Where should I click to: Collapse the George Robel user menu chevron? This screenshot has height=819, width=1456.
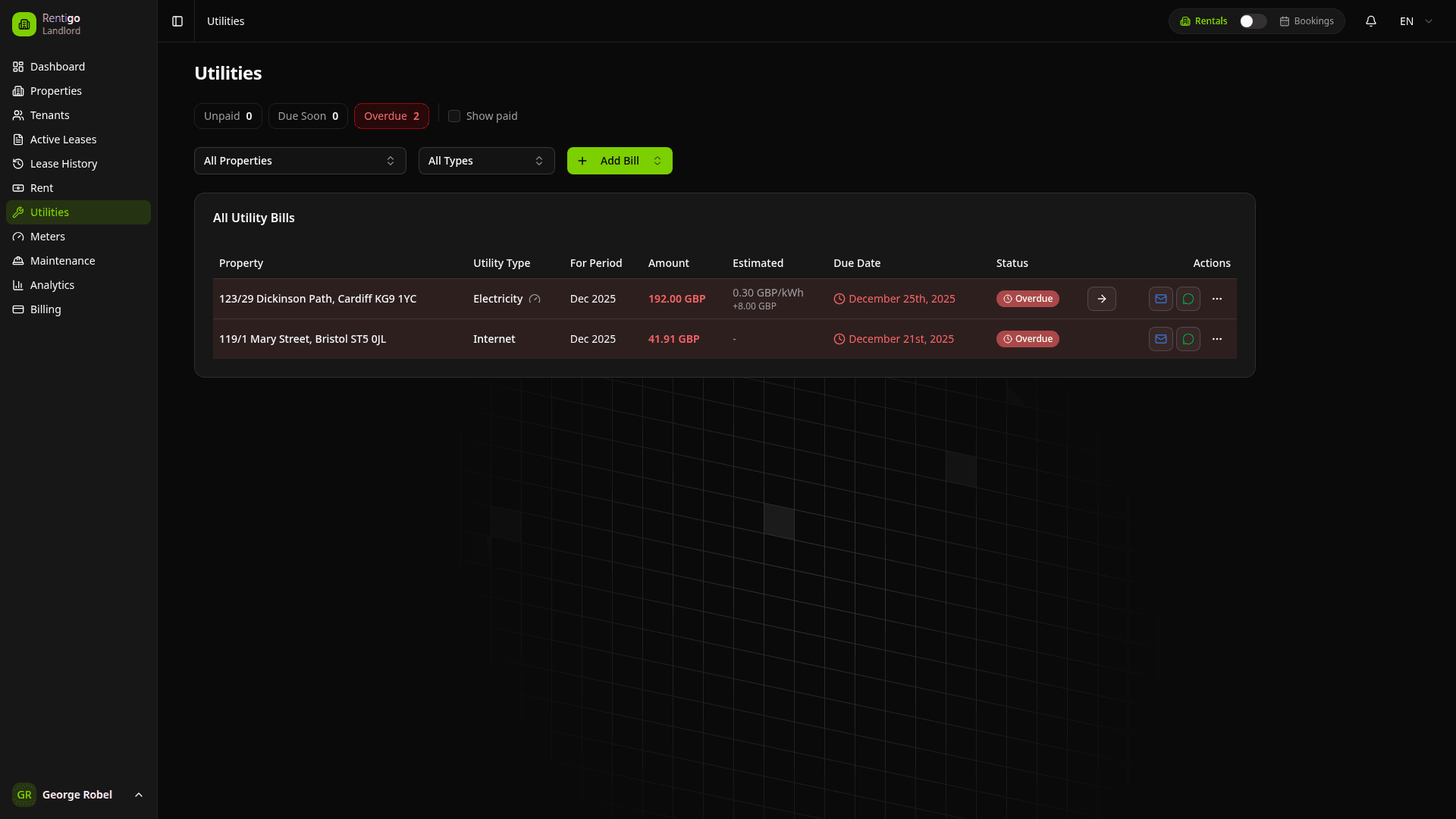(x=138, y=795)
